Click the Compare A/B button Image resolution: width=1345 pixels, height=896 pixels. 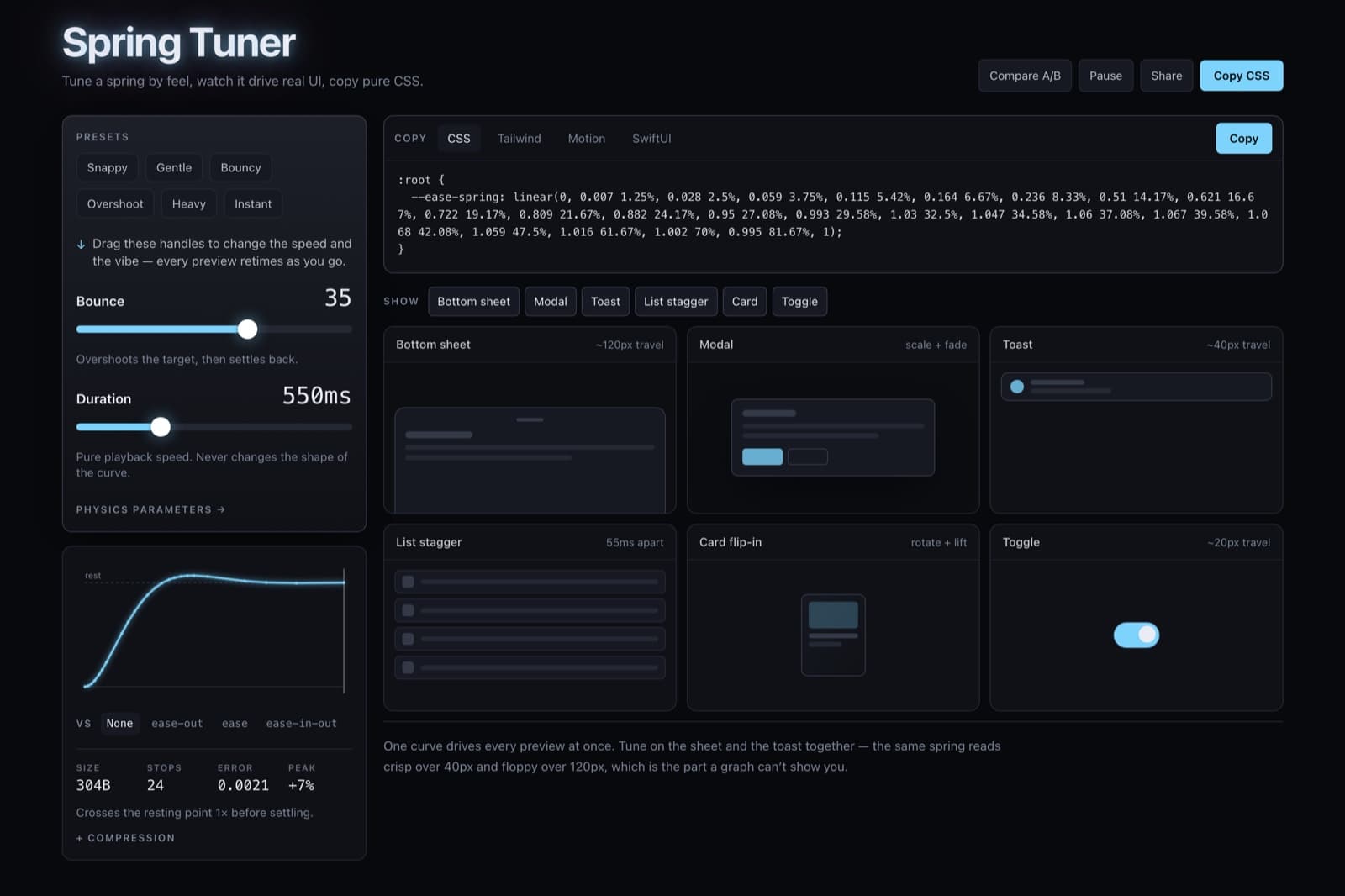[x=1025, y=76]
